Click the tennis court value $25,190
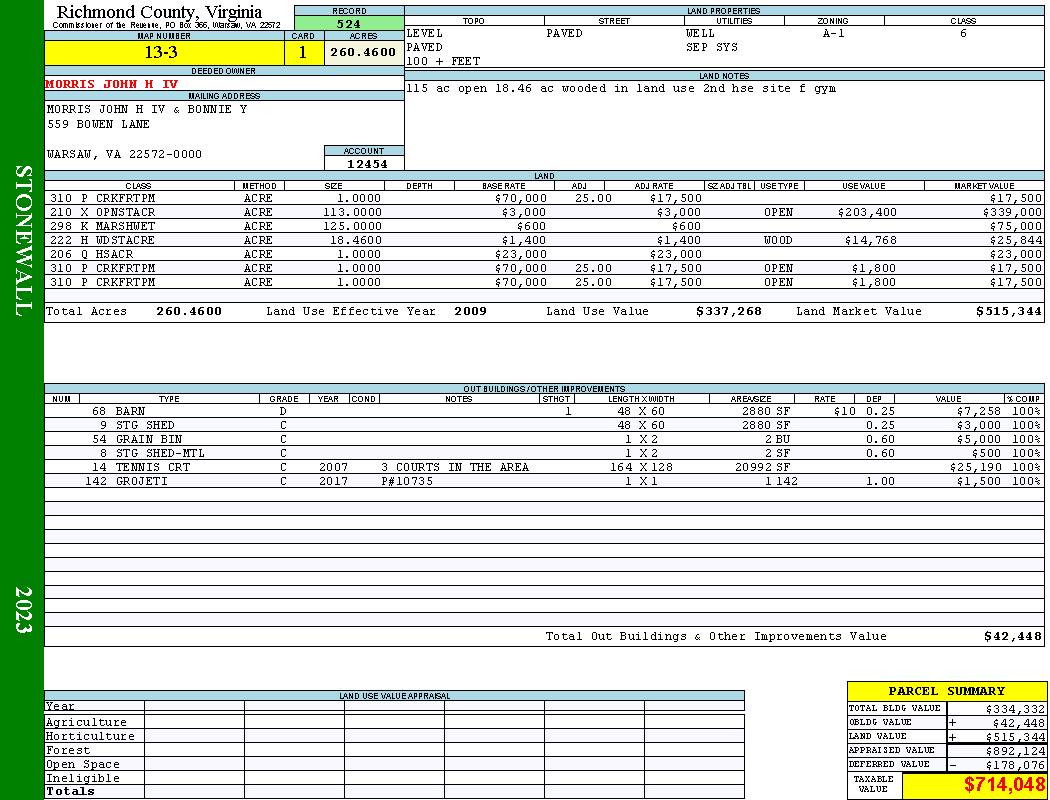Viewport: 1050px width, 800px height. click(975, 467)
